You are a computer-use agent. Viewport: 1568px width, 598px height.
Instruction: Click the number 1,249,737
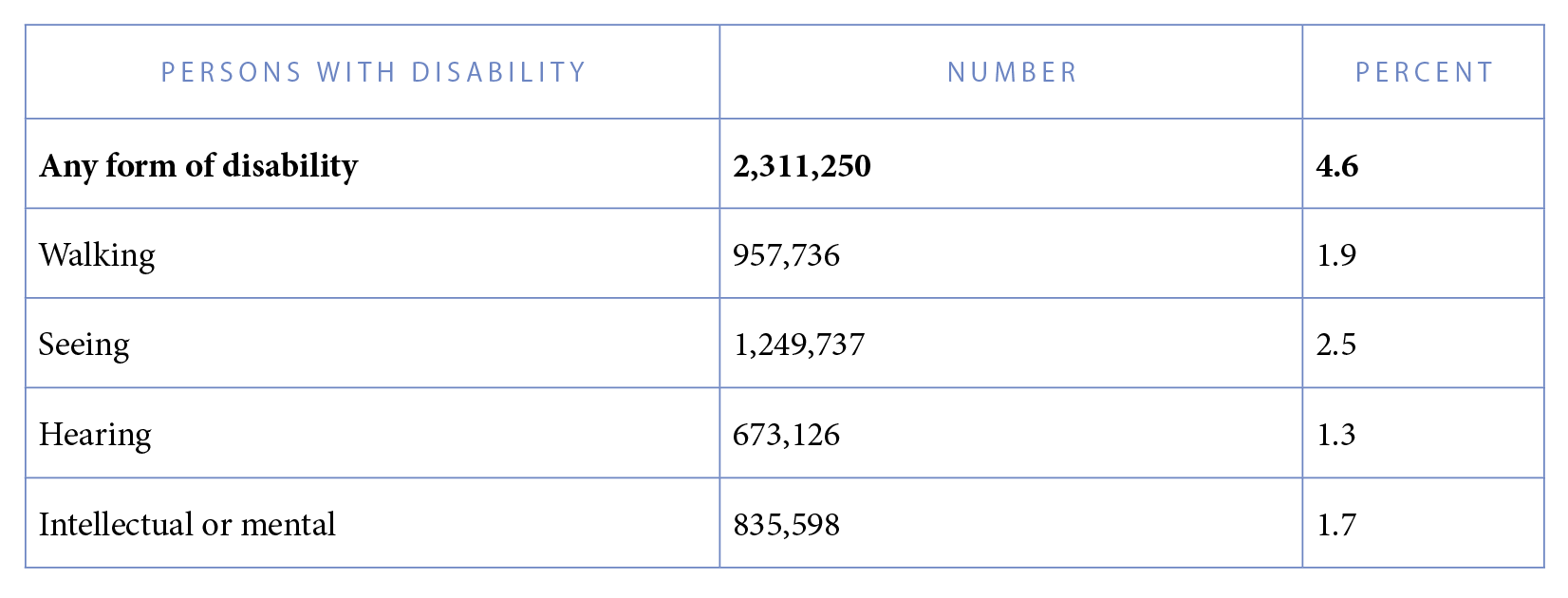tap(799, 345)
